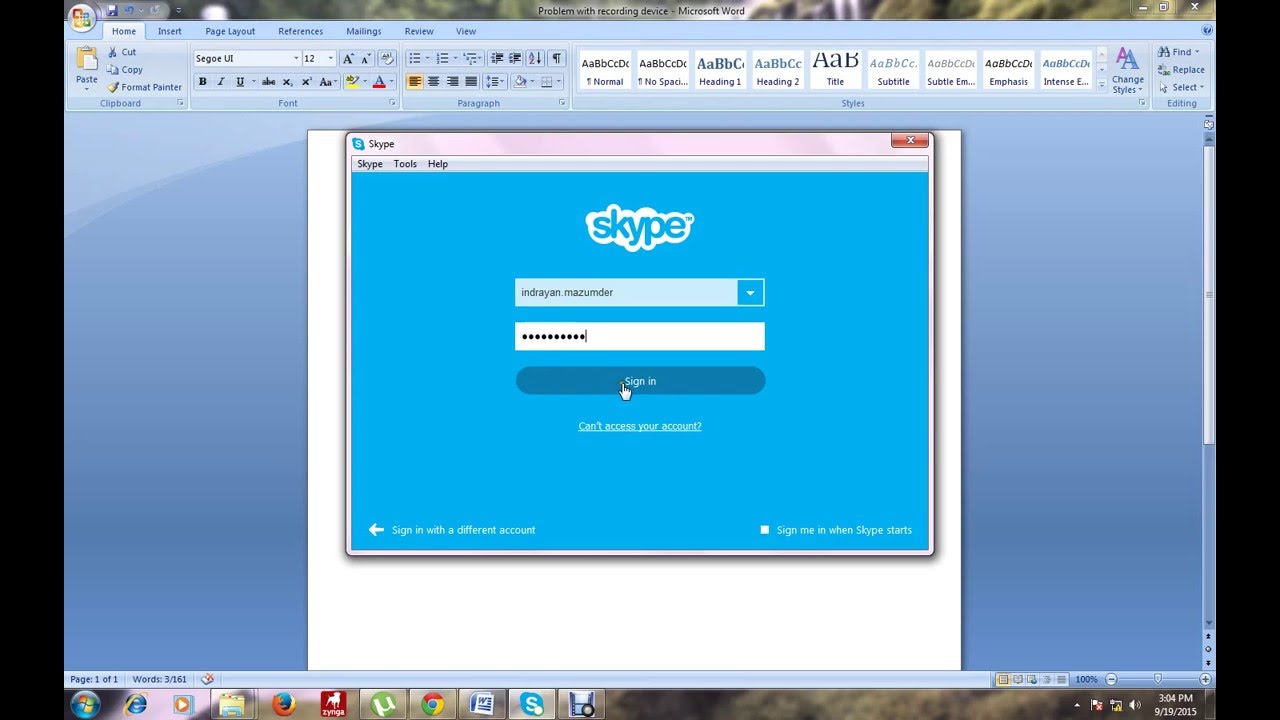Apply Superscript formatting
Viewport: 1280px width, 720px height.
(306, 82)
